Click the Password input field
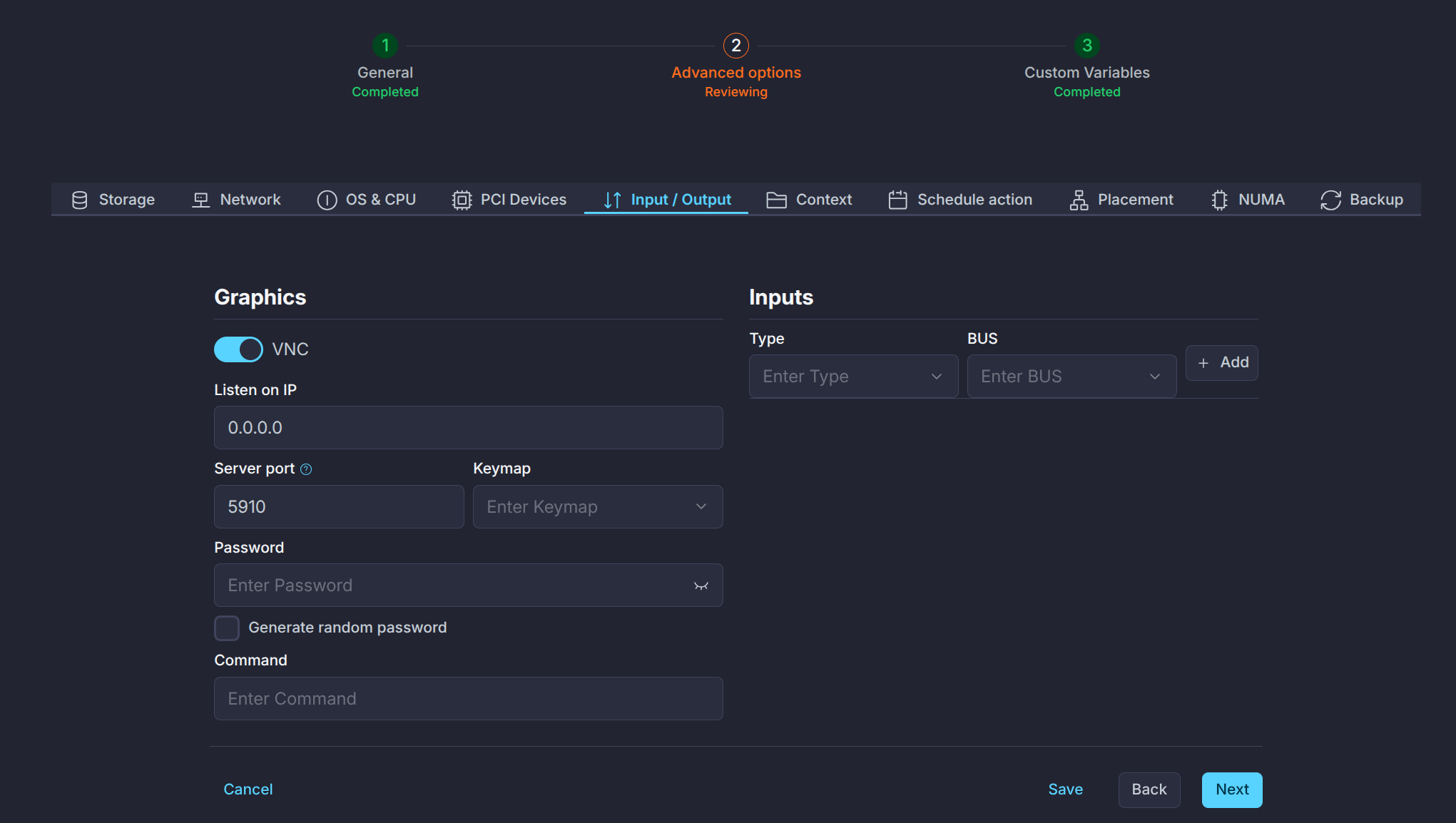 click(x=469, y=586)
